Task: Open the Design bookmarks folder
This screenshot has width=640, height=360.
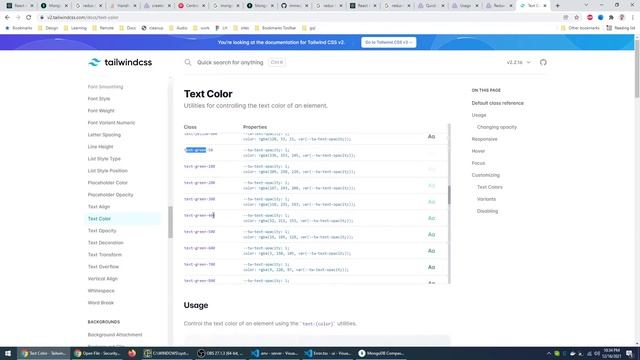Action: [48, 28]
